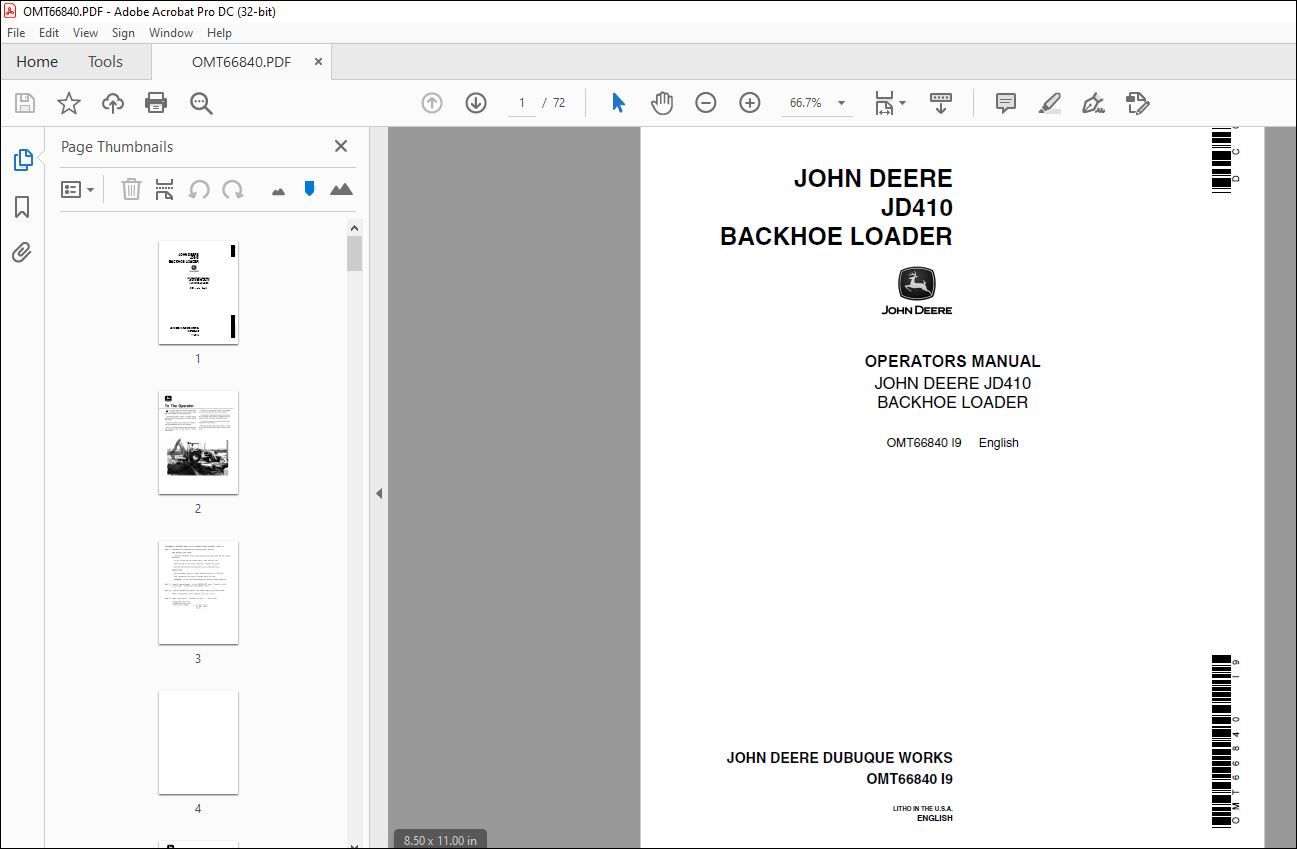Screen dimensions: 1297x849
Task: Select page 2 thumbnail
Action: tap(198, 442)
